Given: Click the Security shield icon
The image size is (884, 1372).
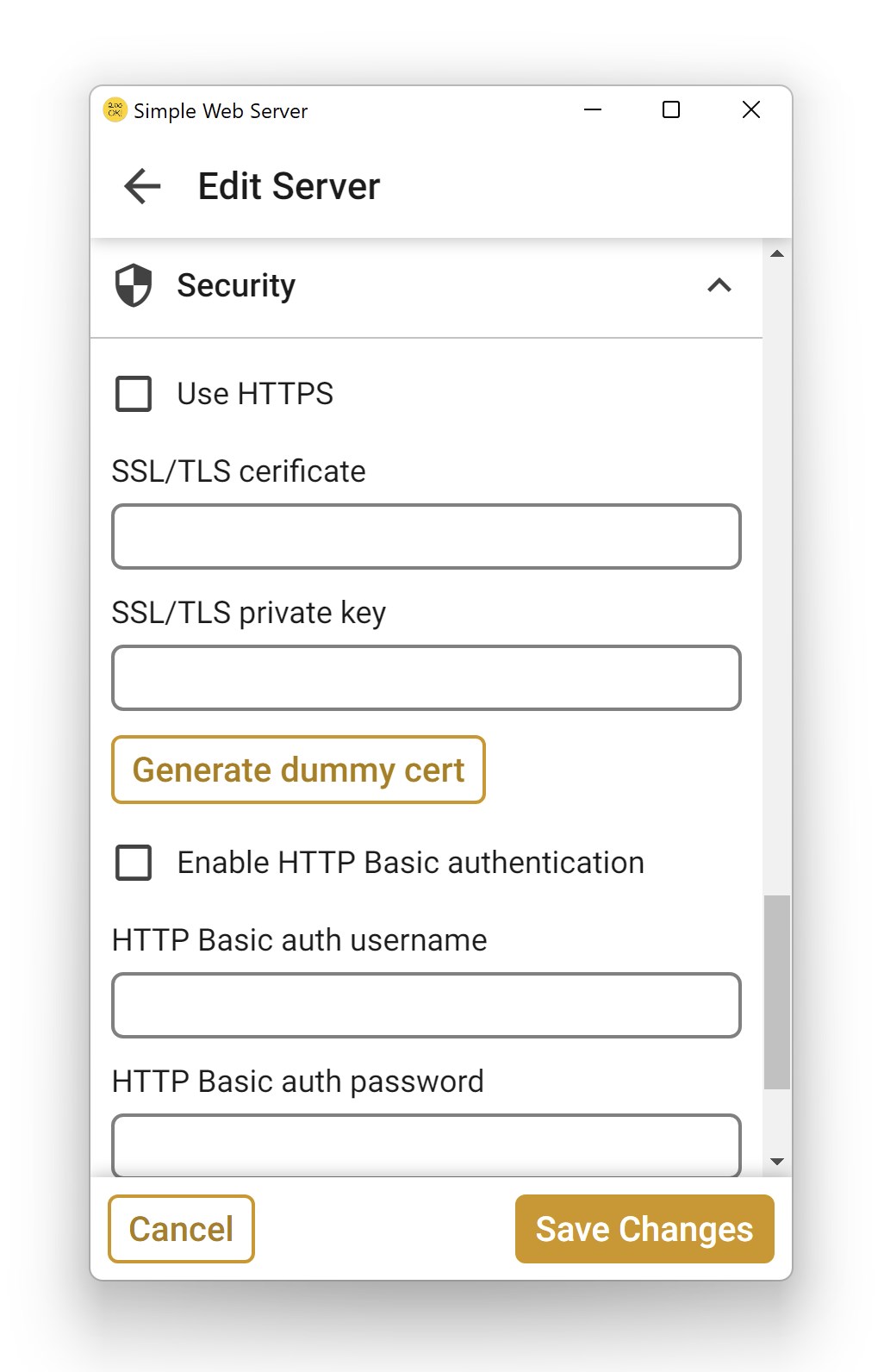Looking at the screenshot, I should [x=134, y=285].
